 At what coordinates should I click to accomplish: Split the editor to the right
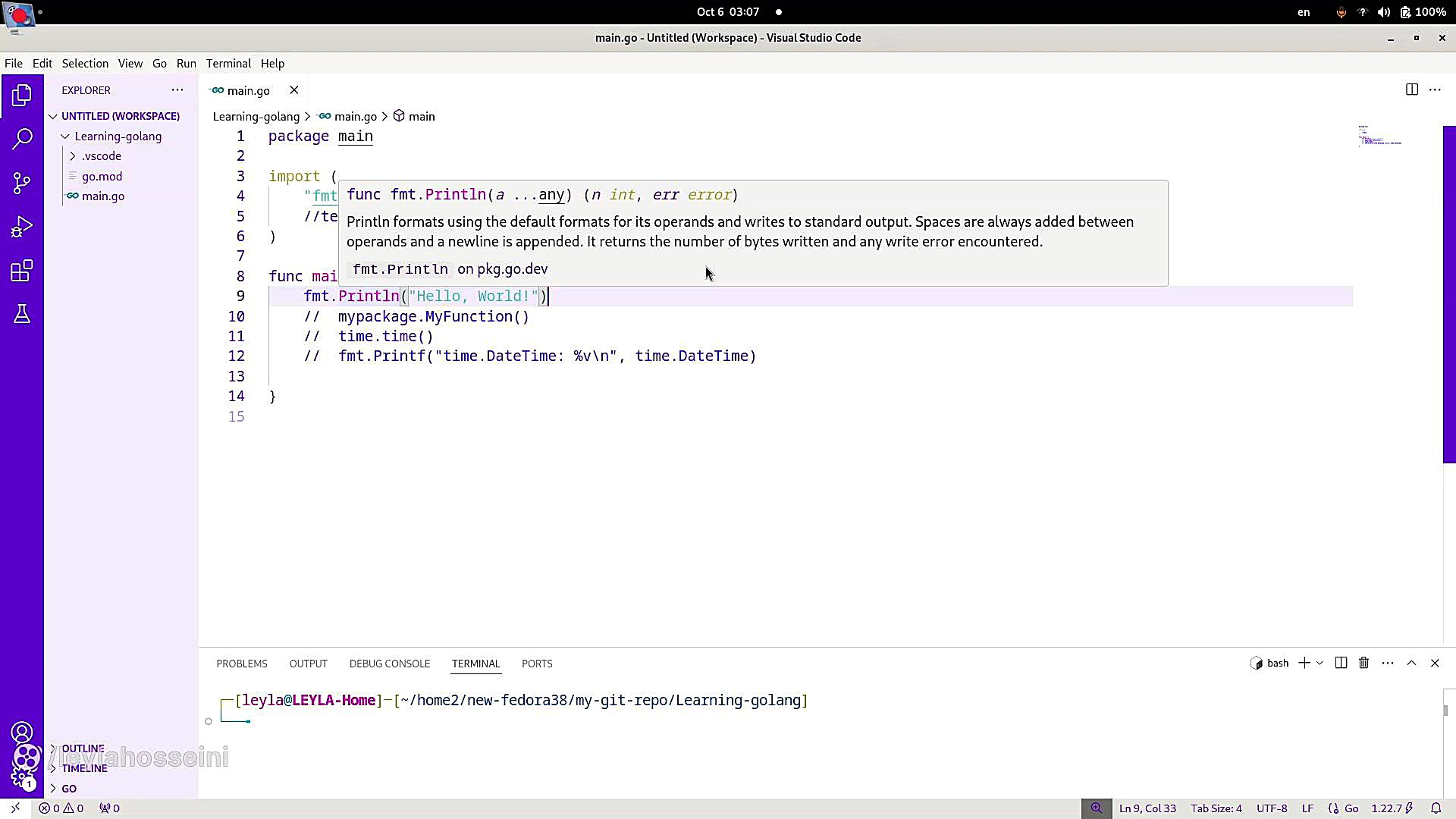[x=1411, y=89]
